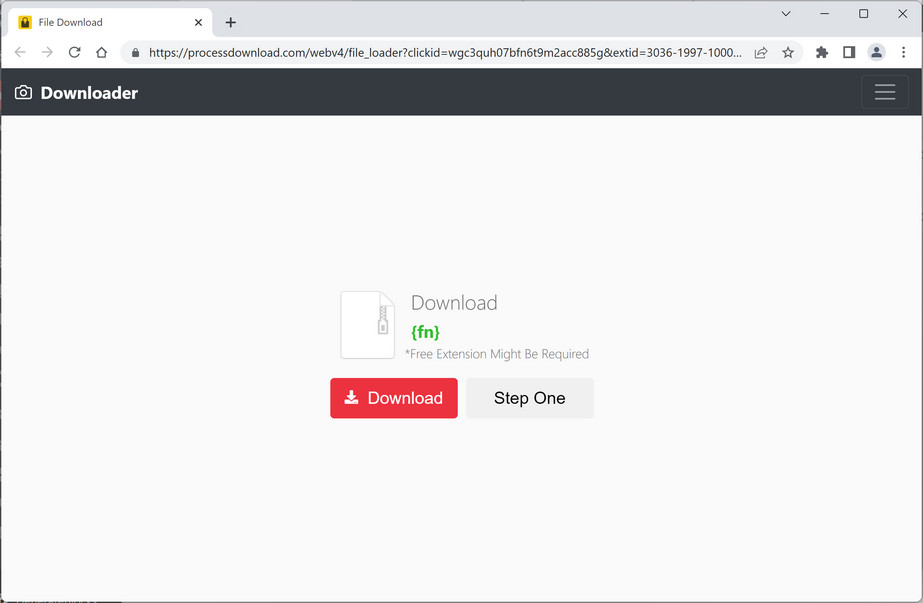Open a new browser tab
Screen dimensions: 923x603
click(231, 21)
